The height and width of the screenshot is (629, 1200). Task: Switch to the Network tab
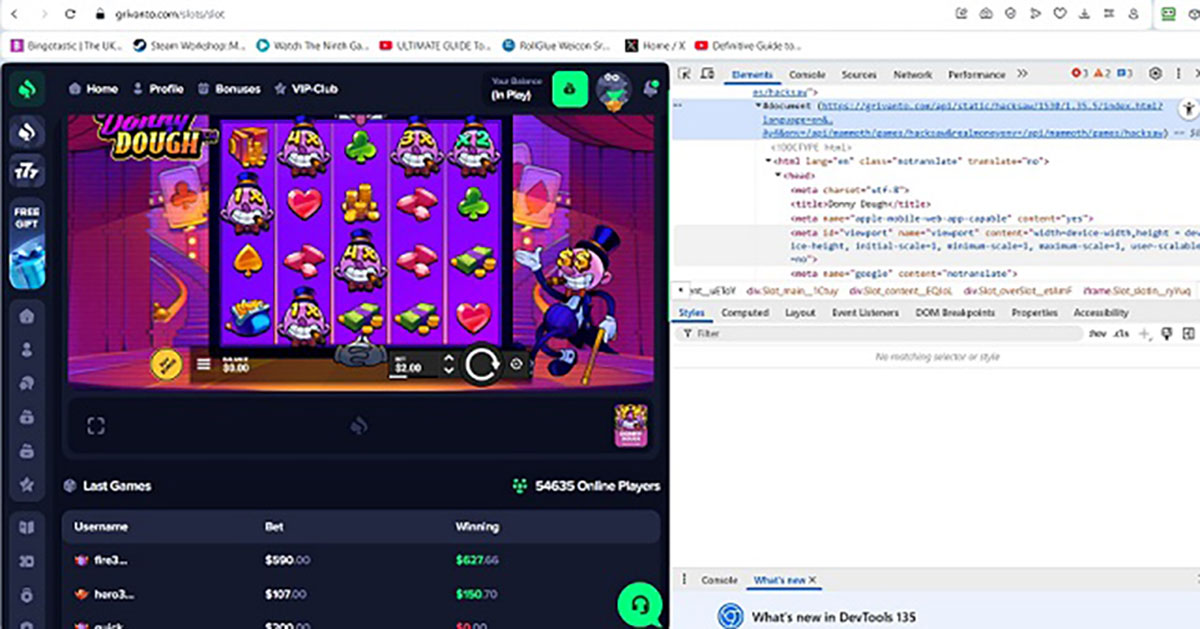[912, 75]
